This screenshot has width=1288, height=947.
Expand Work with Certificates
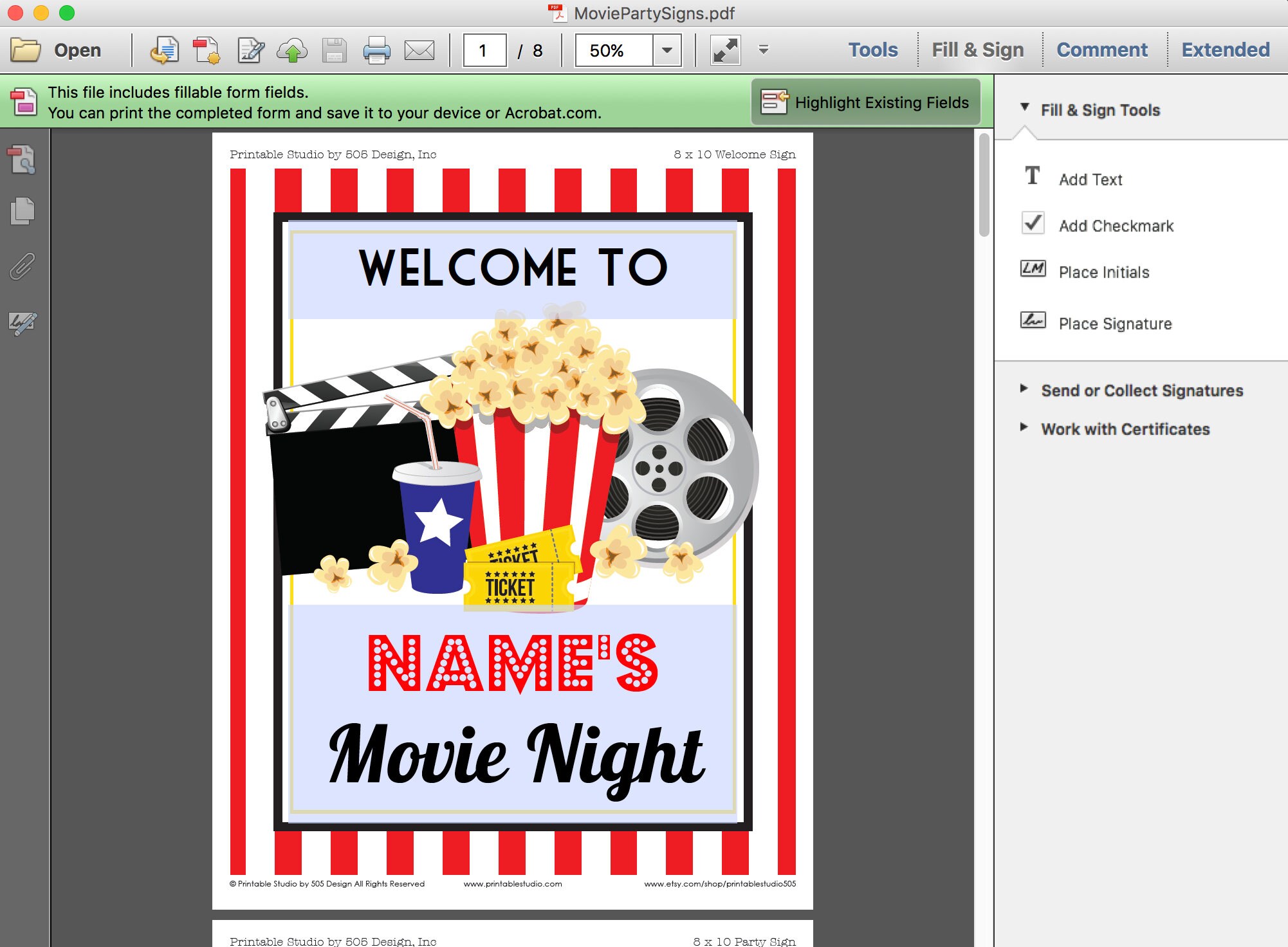pyautogui.click(x=1125, y=429)
